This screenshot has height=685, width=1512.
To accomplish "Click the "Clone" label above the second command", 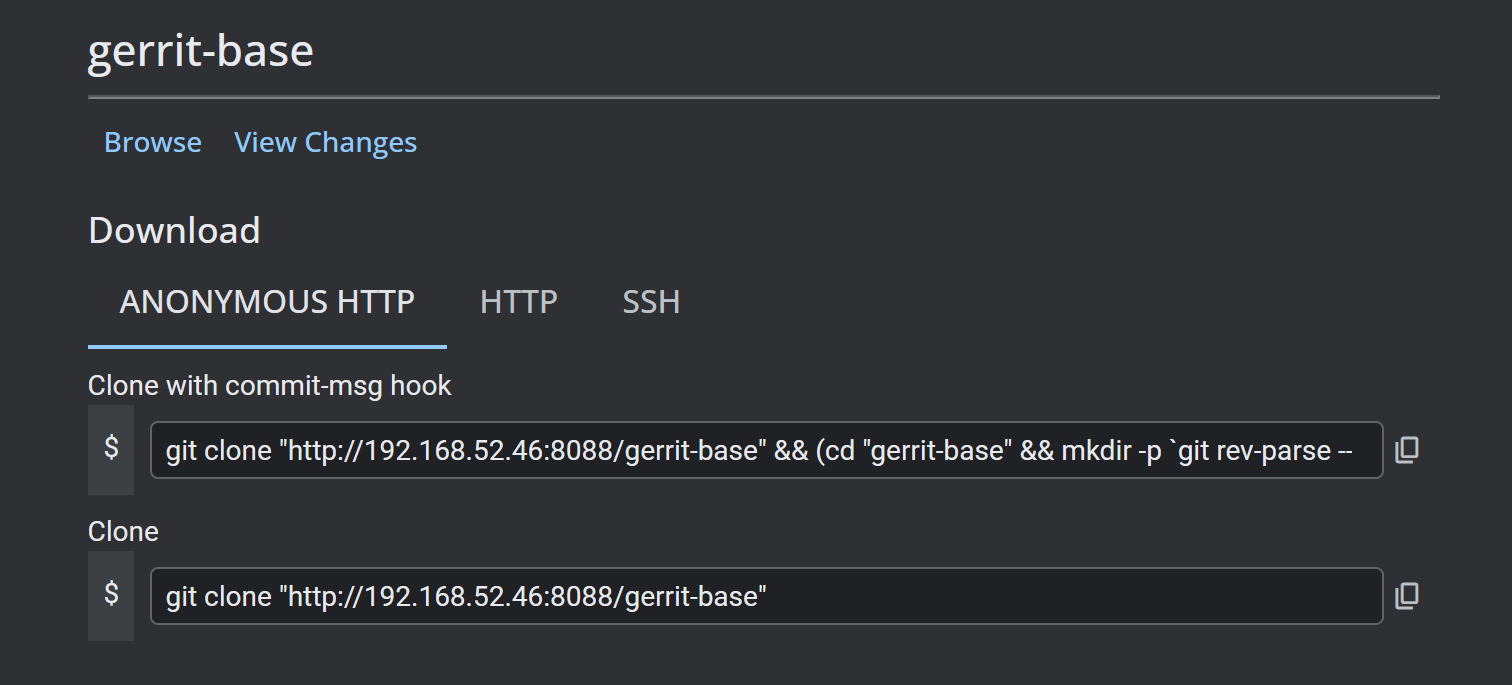I will pos(123,531).
